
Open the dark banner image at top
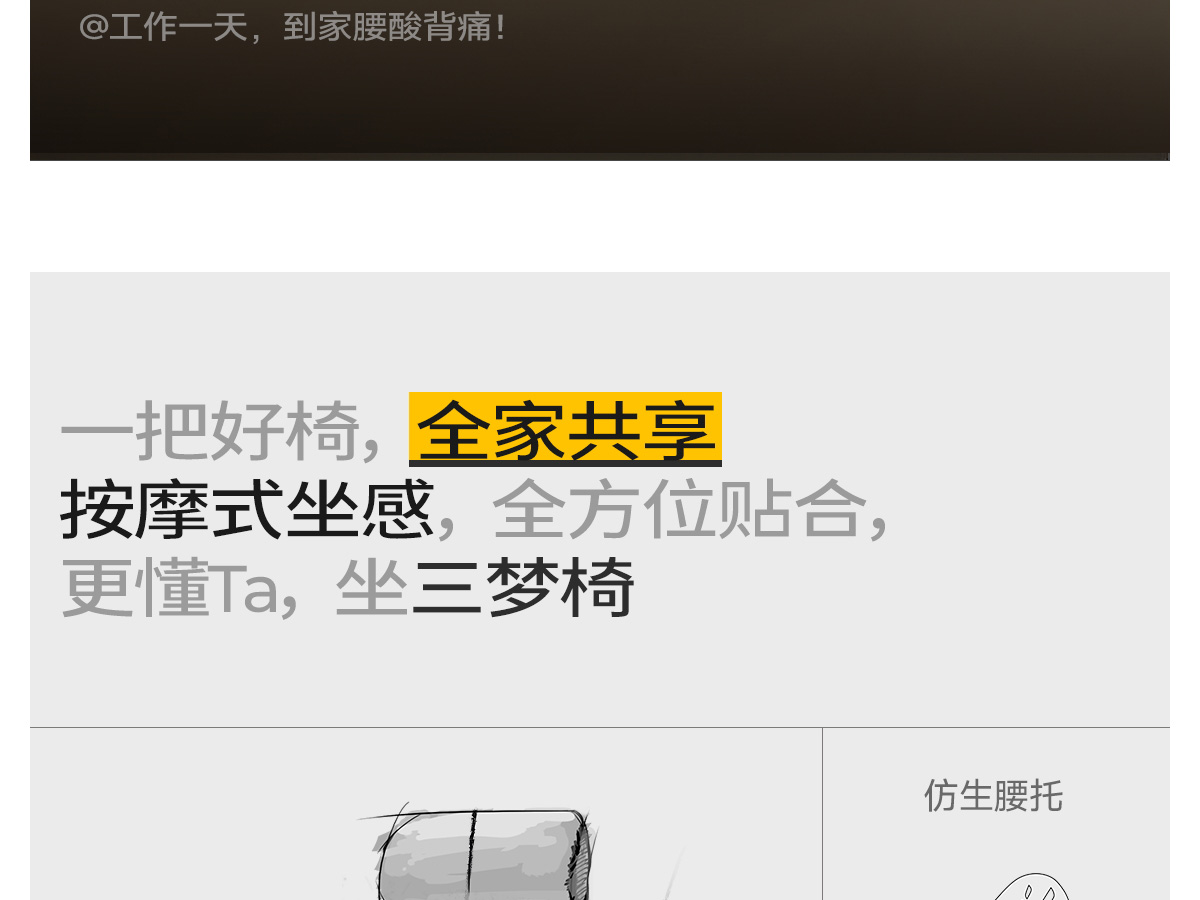pos(600,80)
